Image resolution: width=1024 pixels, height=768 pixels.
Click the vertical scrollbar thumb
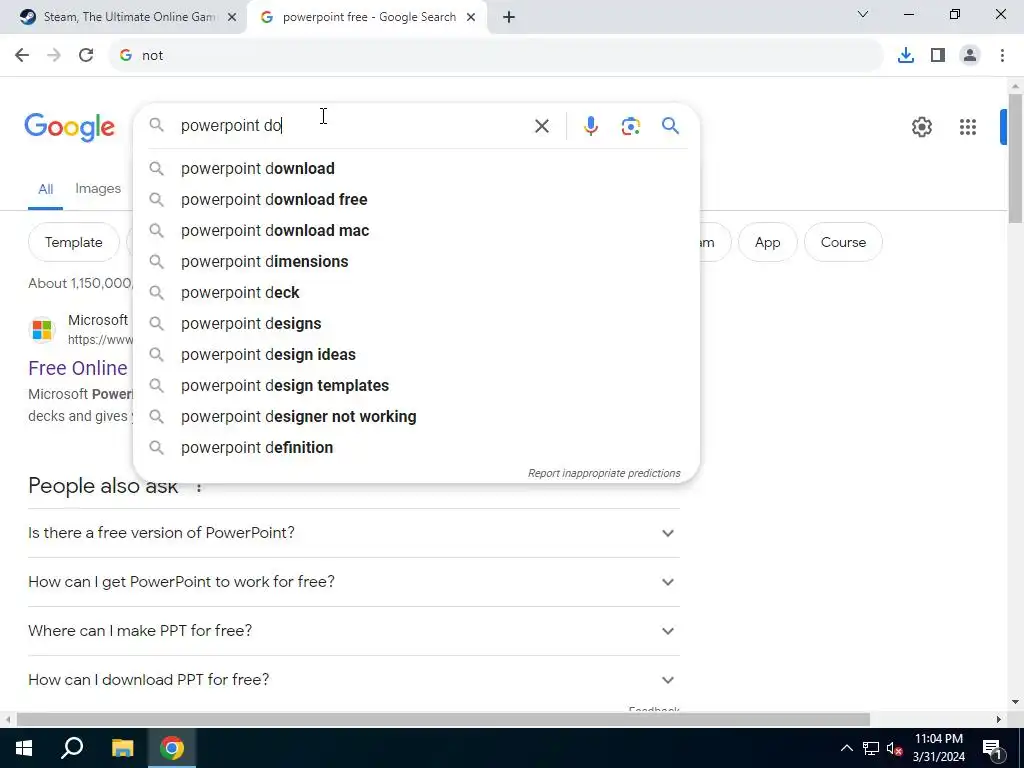(x=1015, y=159)
